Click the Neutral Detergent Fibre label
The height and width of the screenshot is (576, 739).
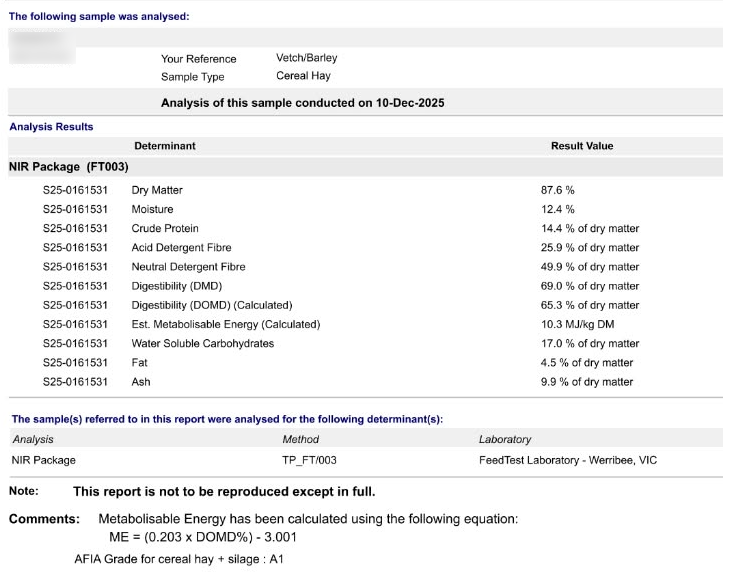(188, 267)
